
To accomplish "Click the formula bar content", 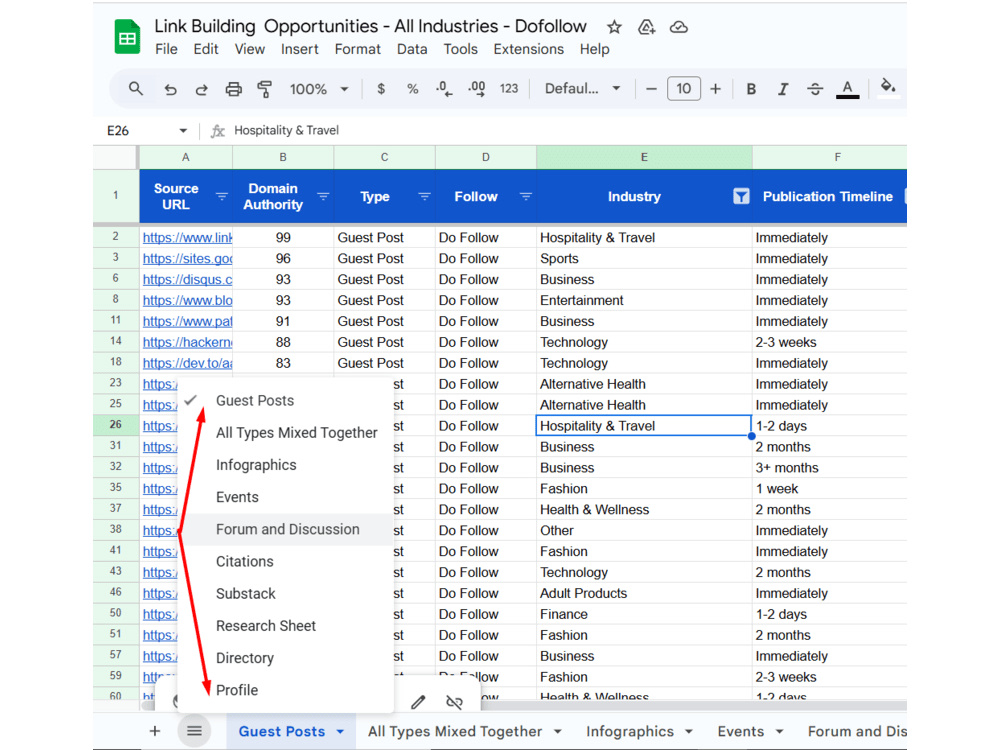I will click(x=286, y=130).
